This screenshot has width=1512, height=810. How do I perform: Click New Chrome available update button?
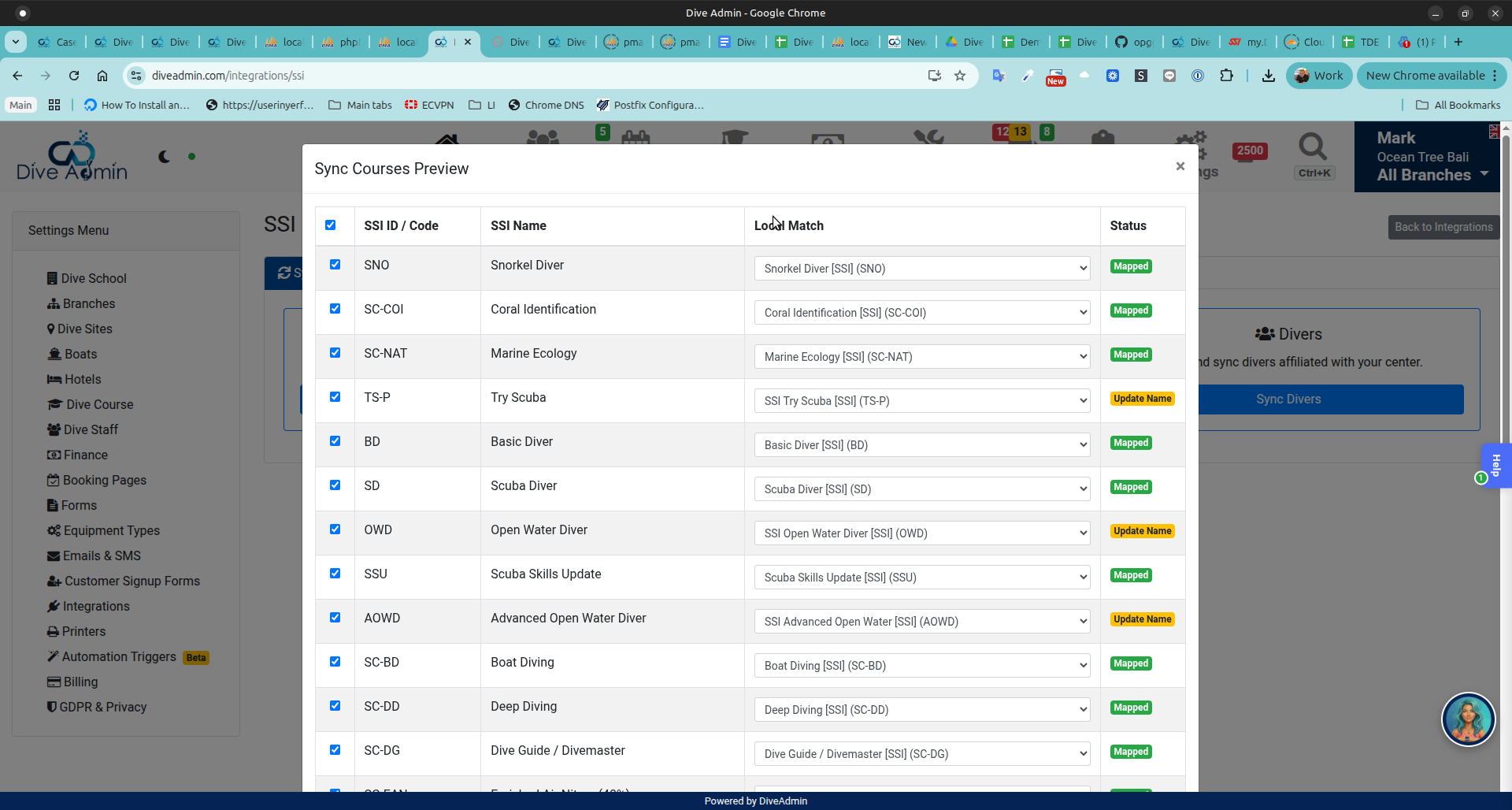(1431, 76)
